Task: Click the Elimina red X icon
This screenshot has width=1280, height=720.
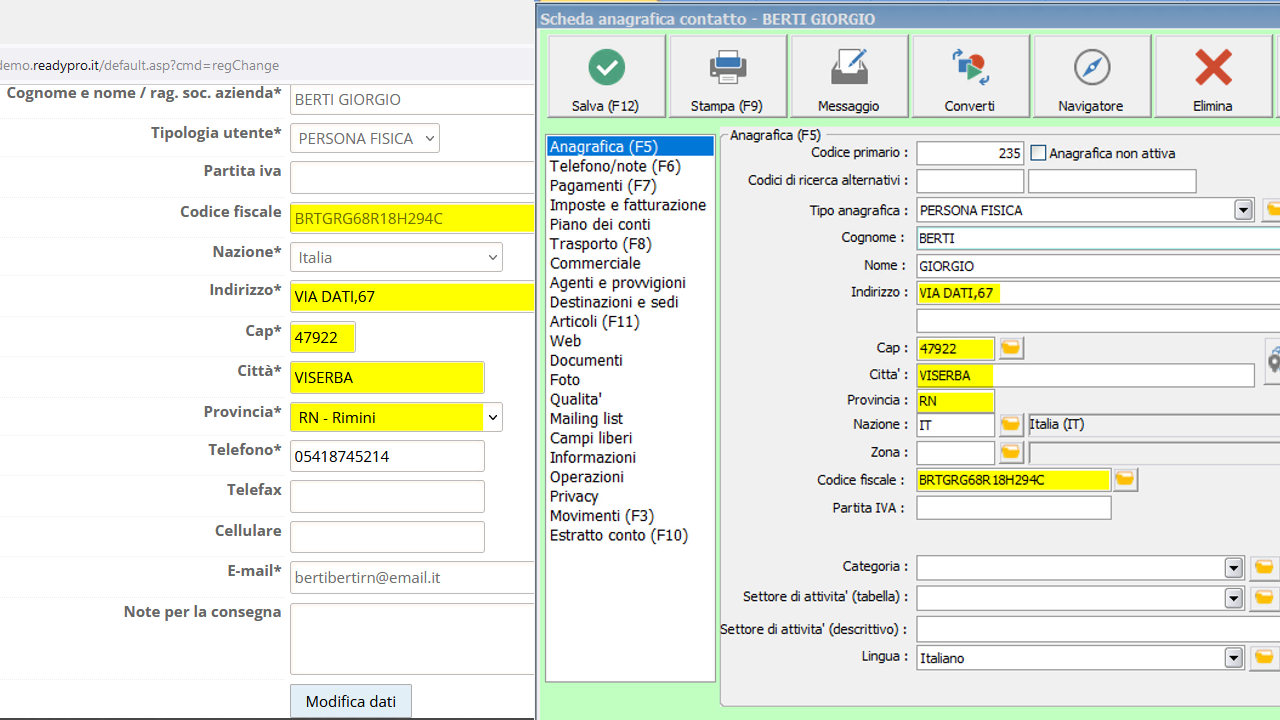Action: [1212, 66]
